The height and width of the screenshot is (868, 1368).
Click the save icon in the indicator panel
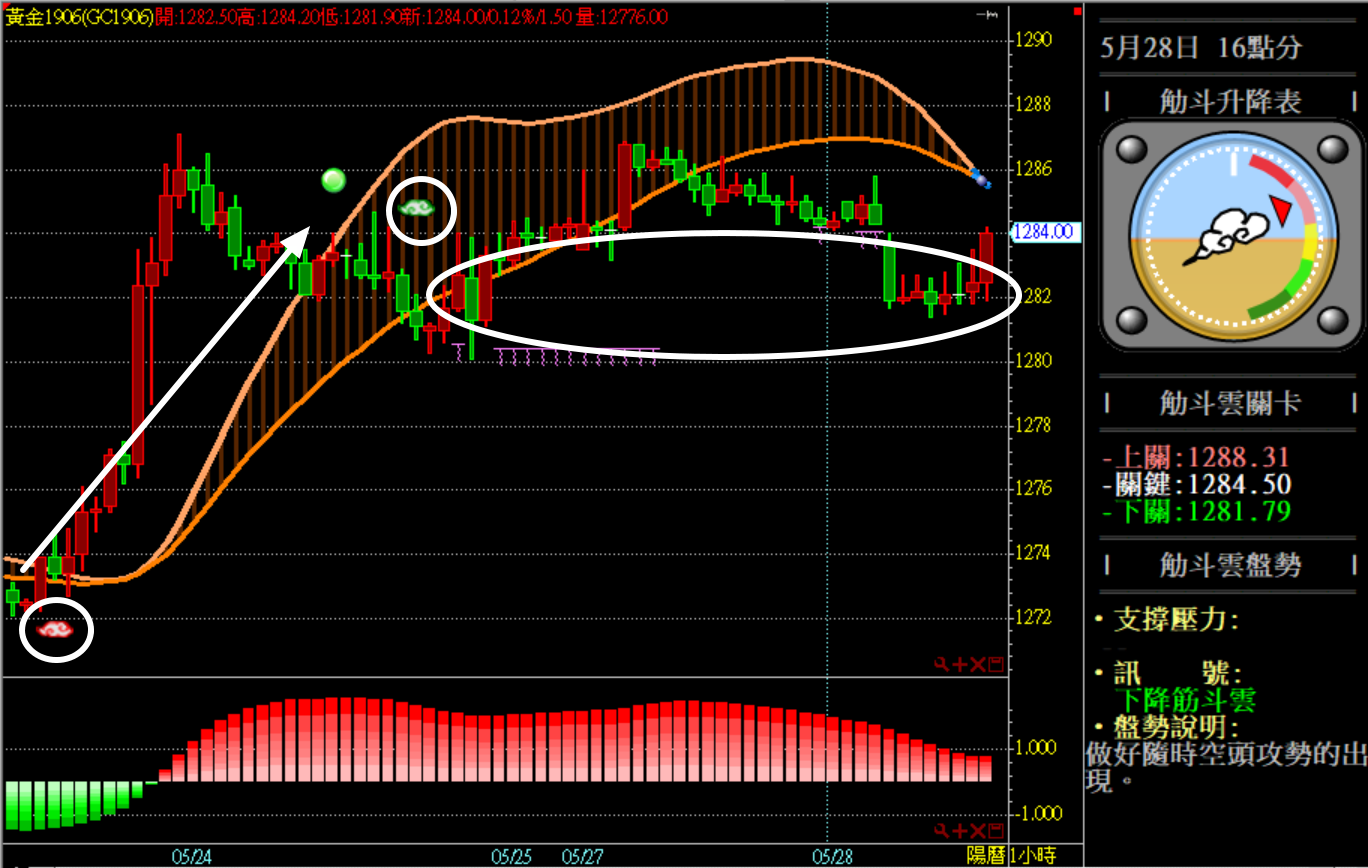995,832
